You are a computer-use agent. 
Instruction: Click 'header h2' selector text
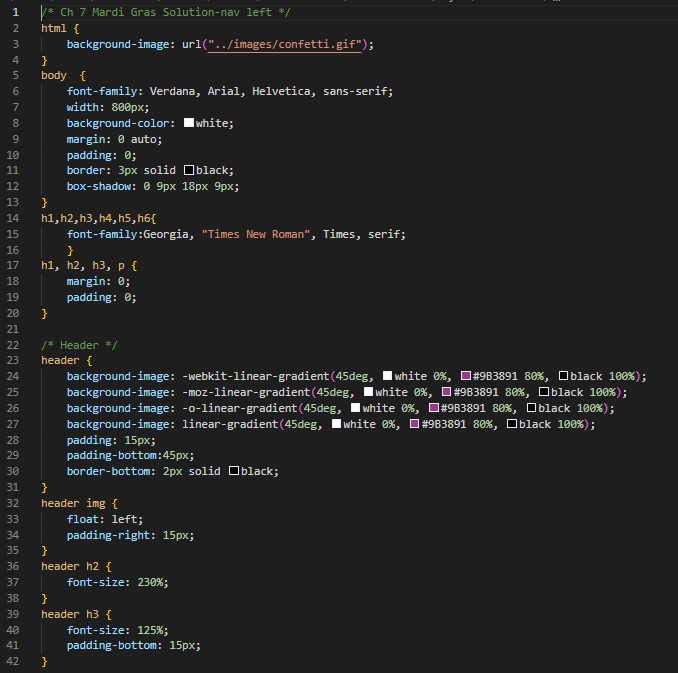click(70, 567)
